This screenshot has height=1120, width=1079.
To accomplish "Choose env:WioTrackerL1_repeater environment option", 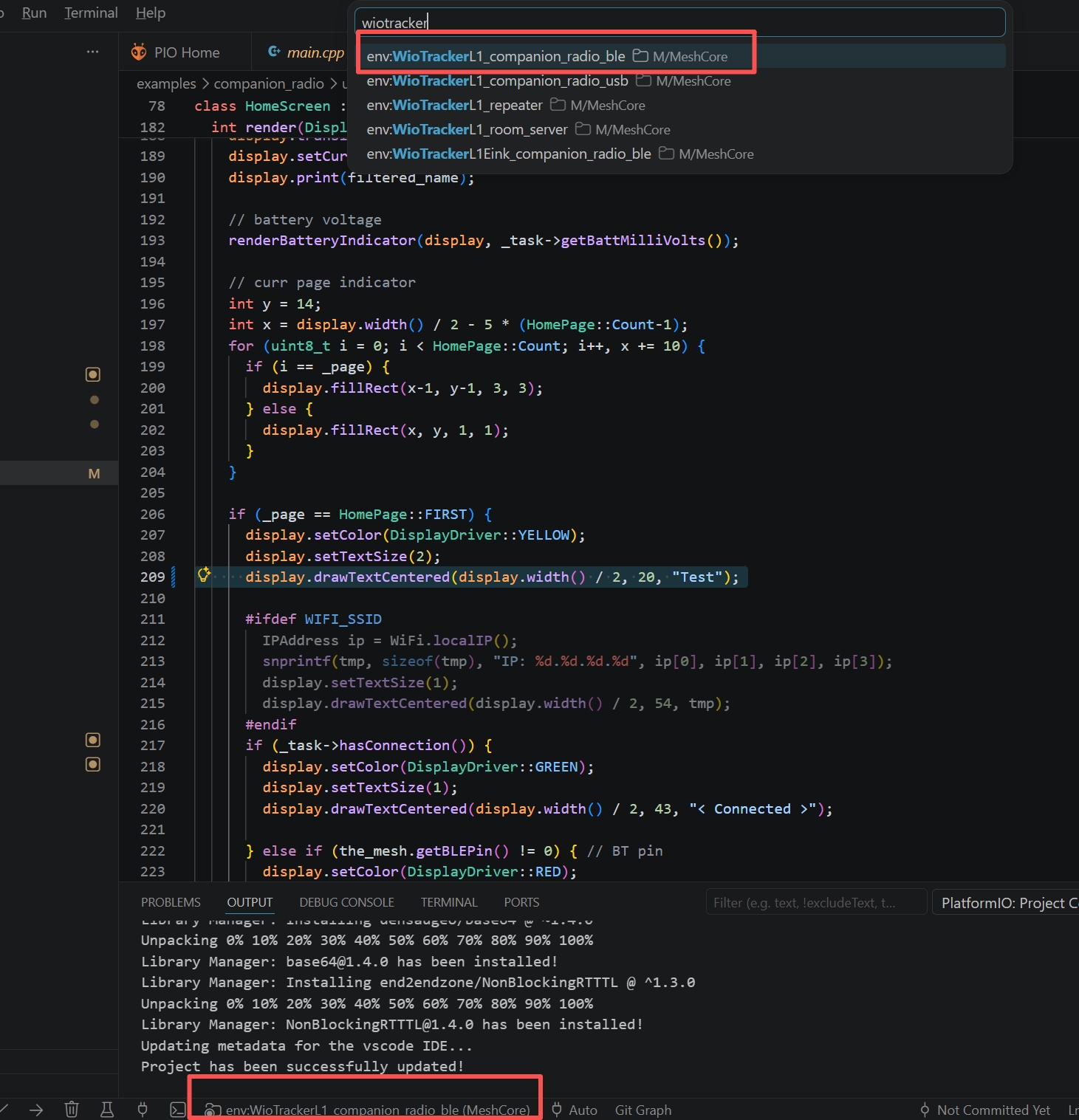I will pyautogui.click(x=454, y=106).
